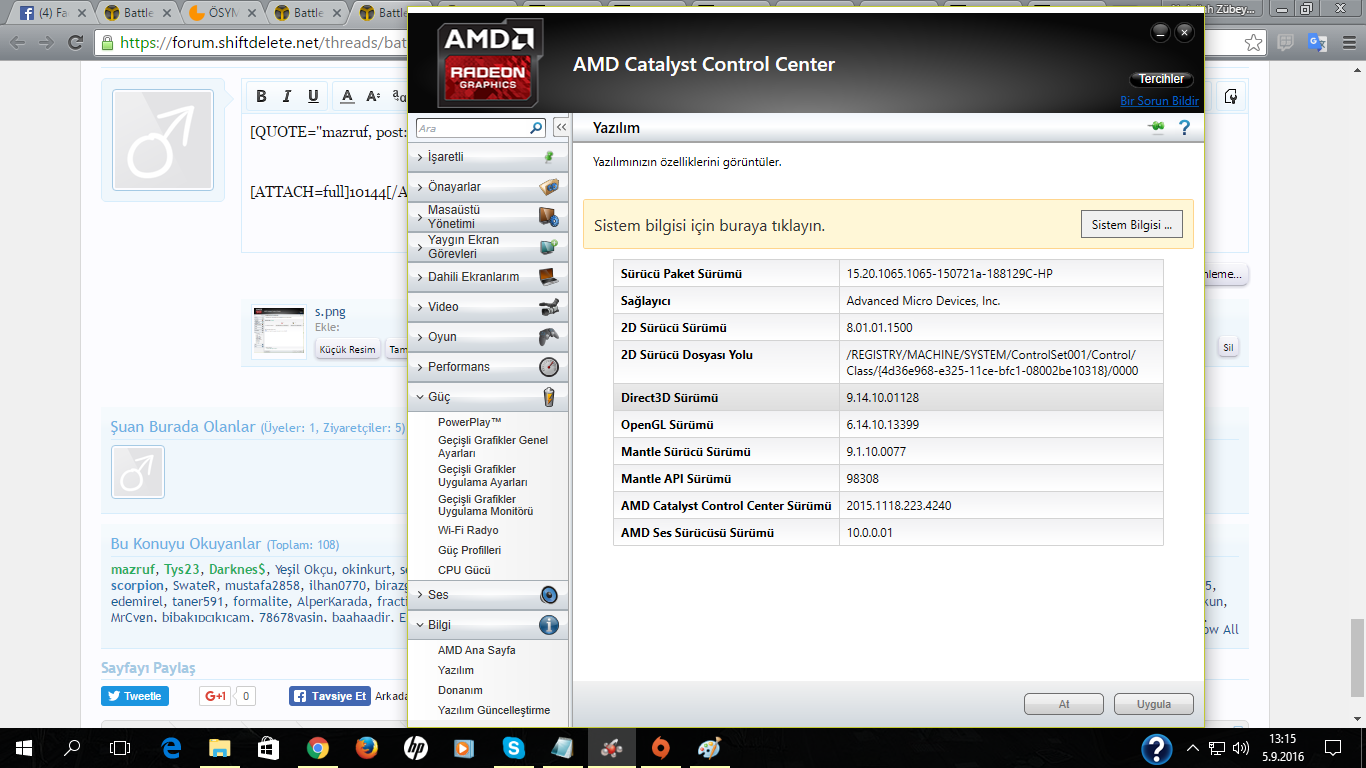Collapse the Bilgi section
The height and width of the screenshot is (768, 1366).
488,625
